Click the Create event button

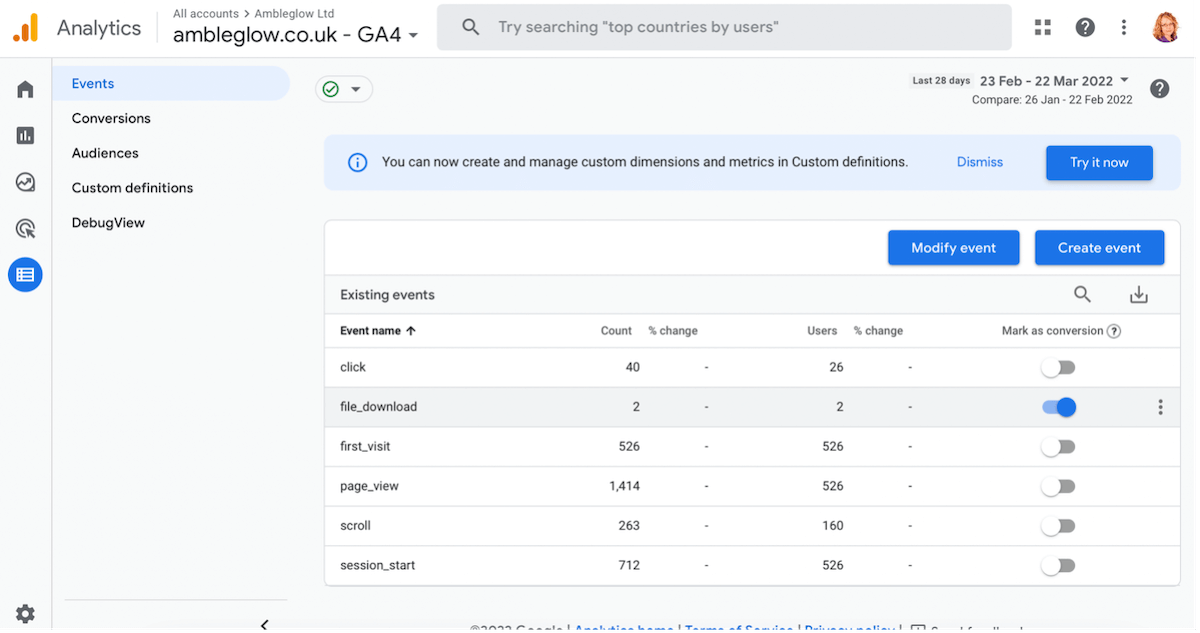pyautogui.click(x=1100, y=248)
